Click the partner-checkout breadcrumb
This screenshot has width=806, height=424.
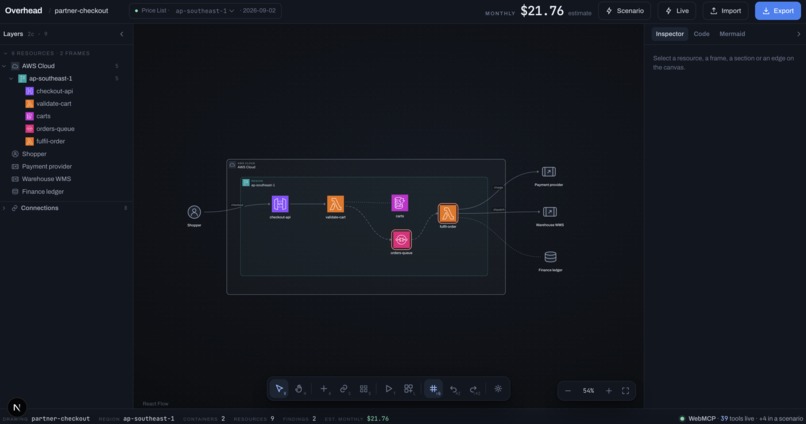[81, 10]
